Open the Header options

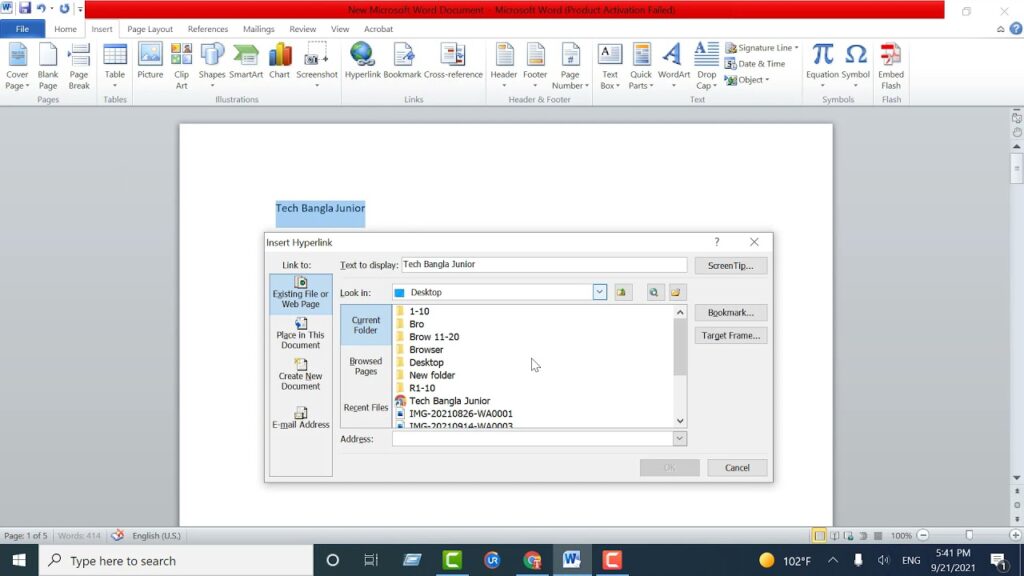coord(504,66)
